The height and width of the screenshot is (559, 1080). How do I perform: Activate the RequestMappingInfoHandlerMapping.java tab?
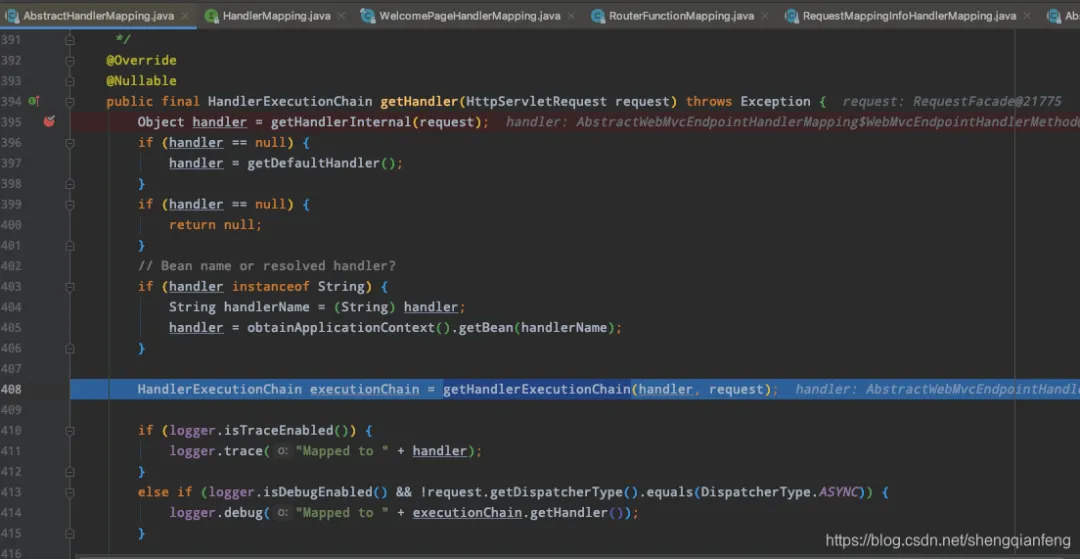(x=909, y=15)
